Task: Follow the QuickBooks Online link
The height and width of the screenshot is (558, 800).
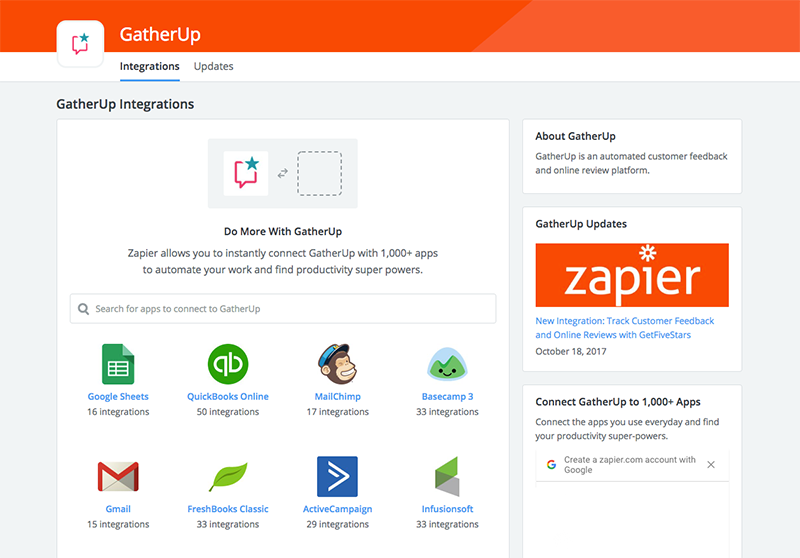Action: point(228,396)
